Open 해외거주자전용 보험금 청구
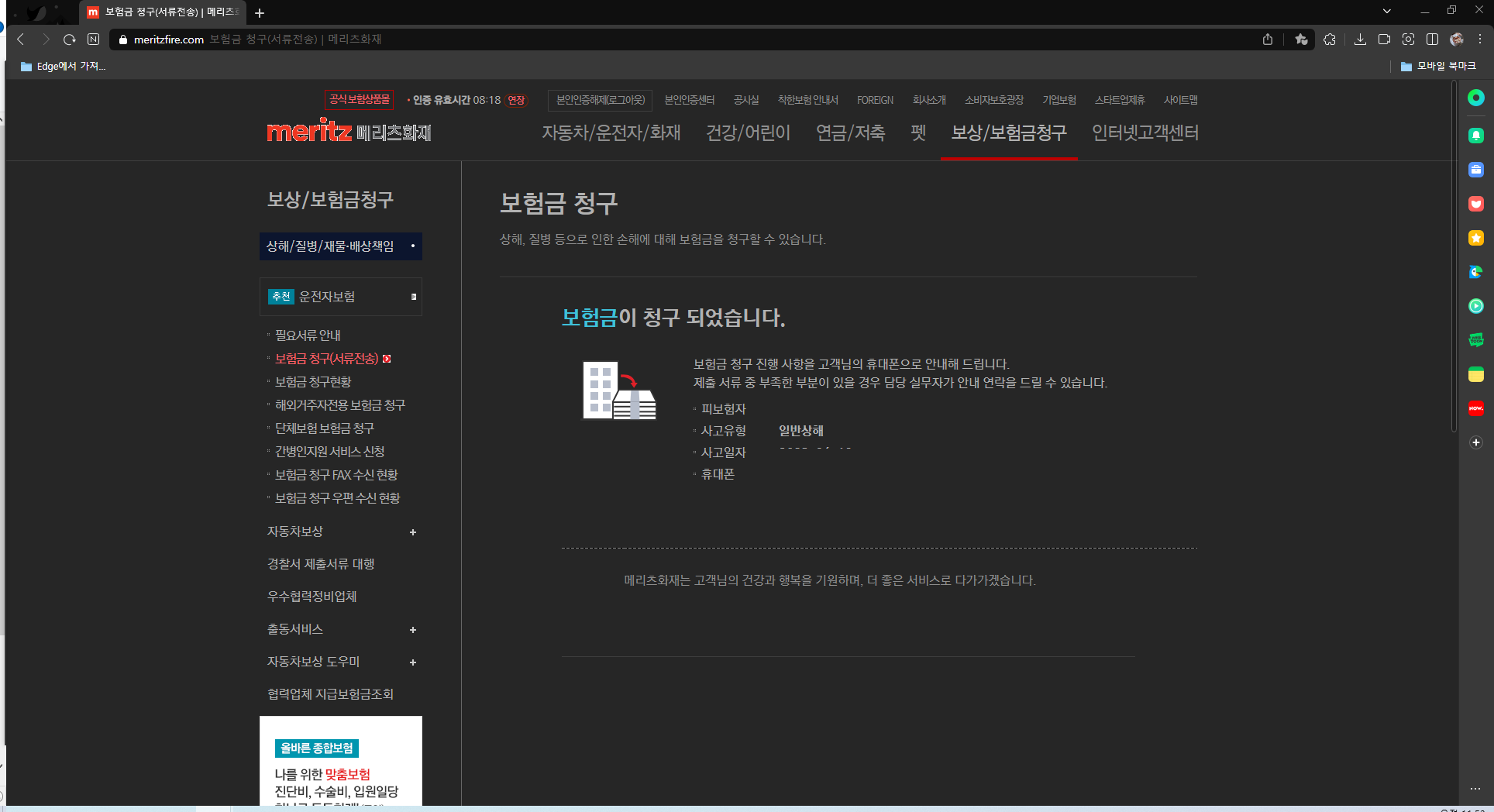Viewport: 1494px width, 812px height. [x=340, y=405]
